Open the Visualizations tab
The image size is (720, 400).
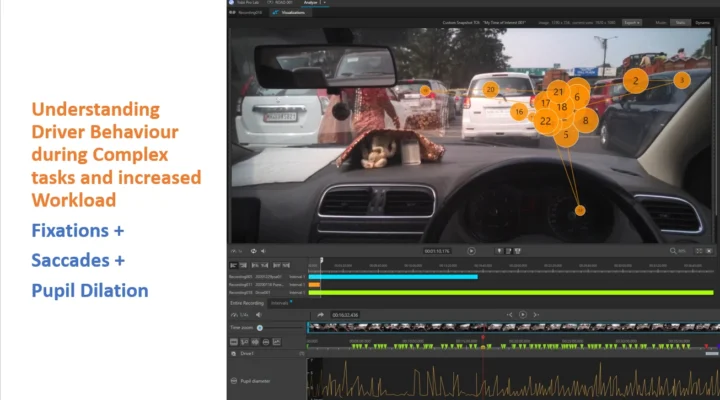point(289,12)
